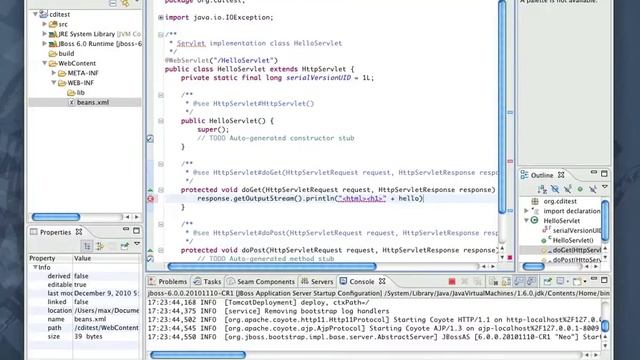640x360 pixels.
Task: Select the build folder
Action: pyautogui.click(x=61, y=53)
